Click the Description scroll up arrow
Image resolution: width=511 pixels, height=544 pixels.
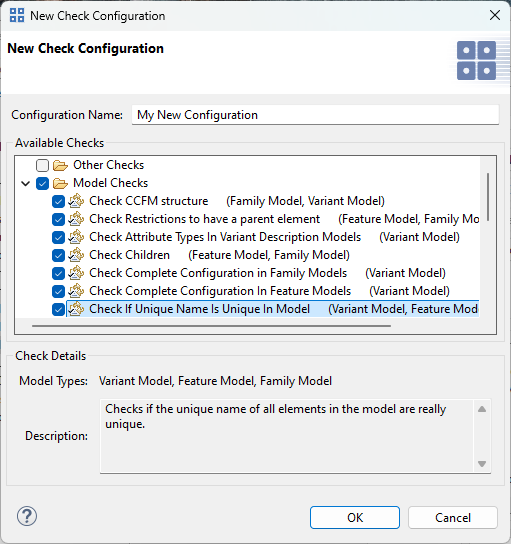point(482,409)
